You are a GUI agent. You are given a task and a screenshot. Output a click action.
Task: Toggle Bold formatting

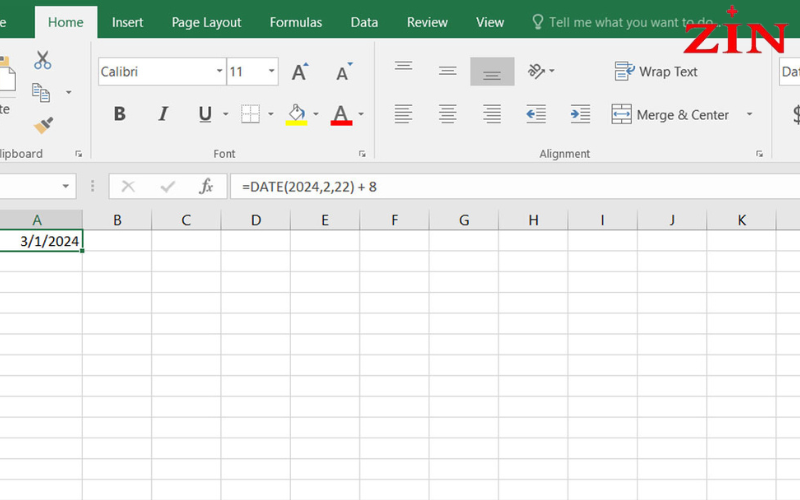point(119,114)
